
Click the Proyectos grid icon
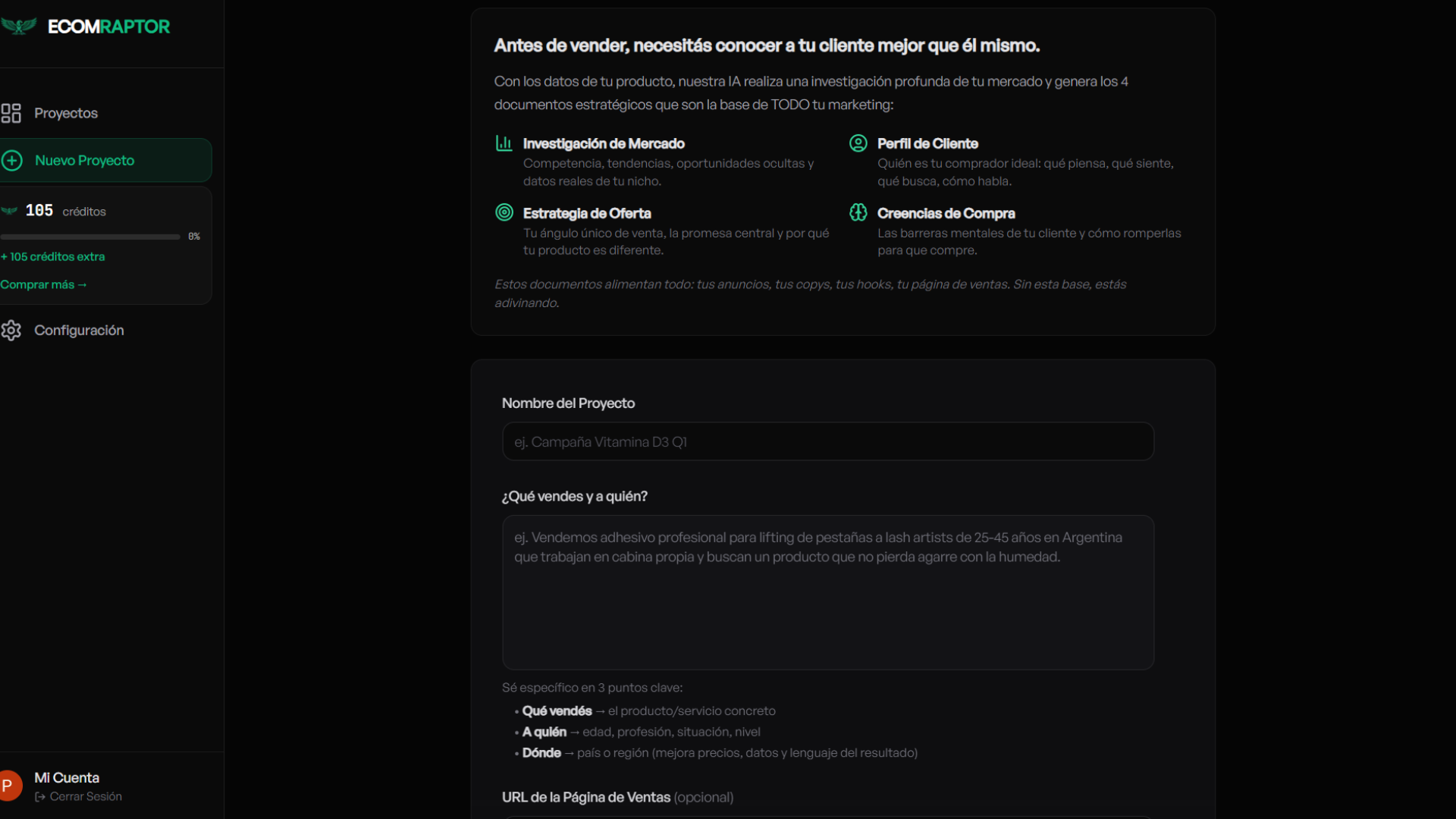tap(11, 112)
